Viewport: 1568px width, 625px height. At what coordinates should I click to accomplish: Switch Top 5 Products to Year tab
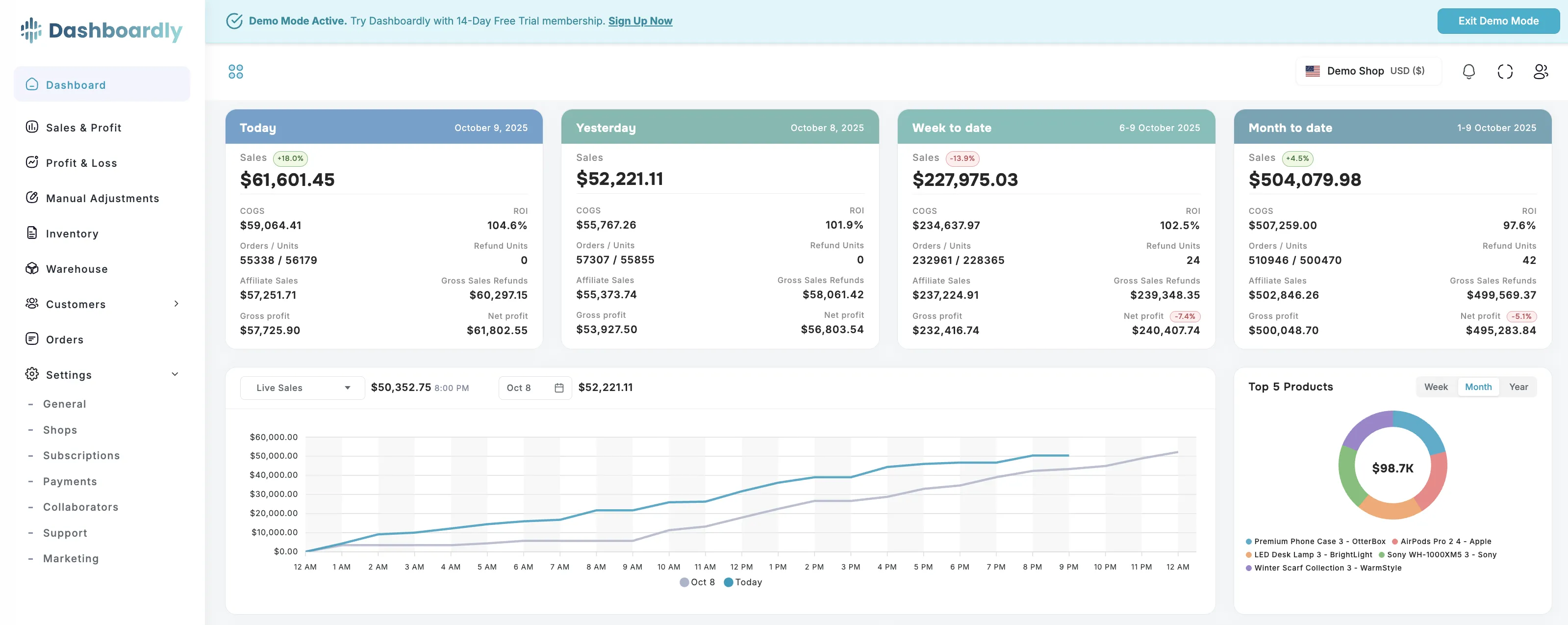coord(1518,387)
